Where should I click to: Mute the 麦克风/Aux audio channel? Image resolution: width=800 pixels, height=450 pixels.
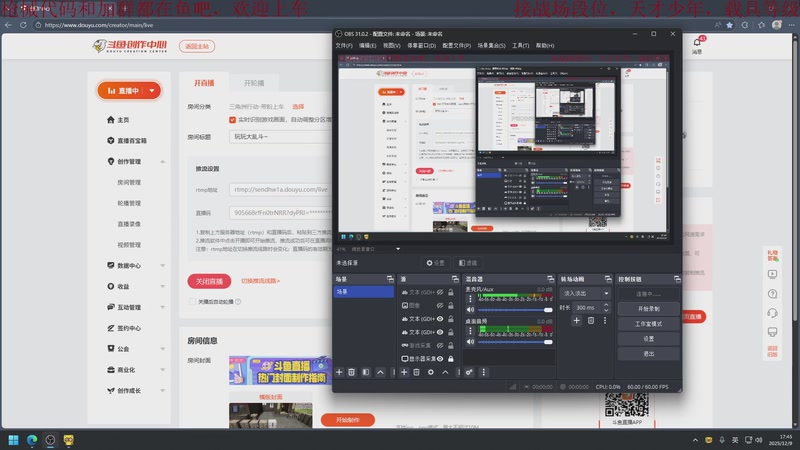[470, 310]
